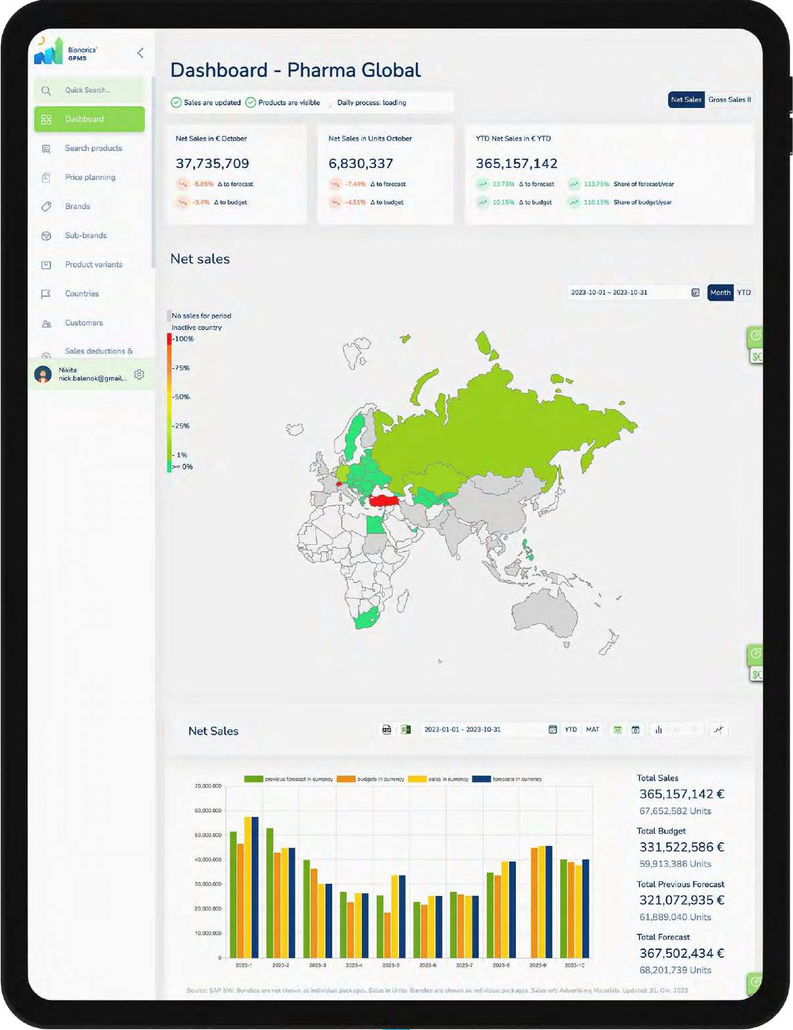Click Total Budget value 331,522,586 €
Screen dimensions: 793x1030
681,847
